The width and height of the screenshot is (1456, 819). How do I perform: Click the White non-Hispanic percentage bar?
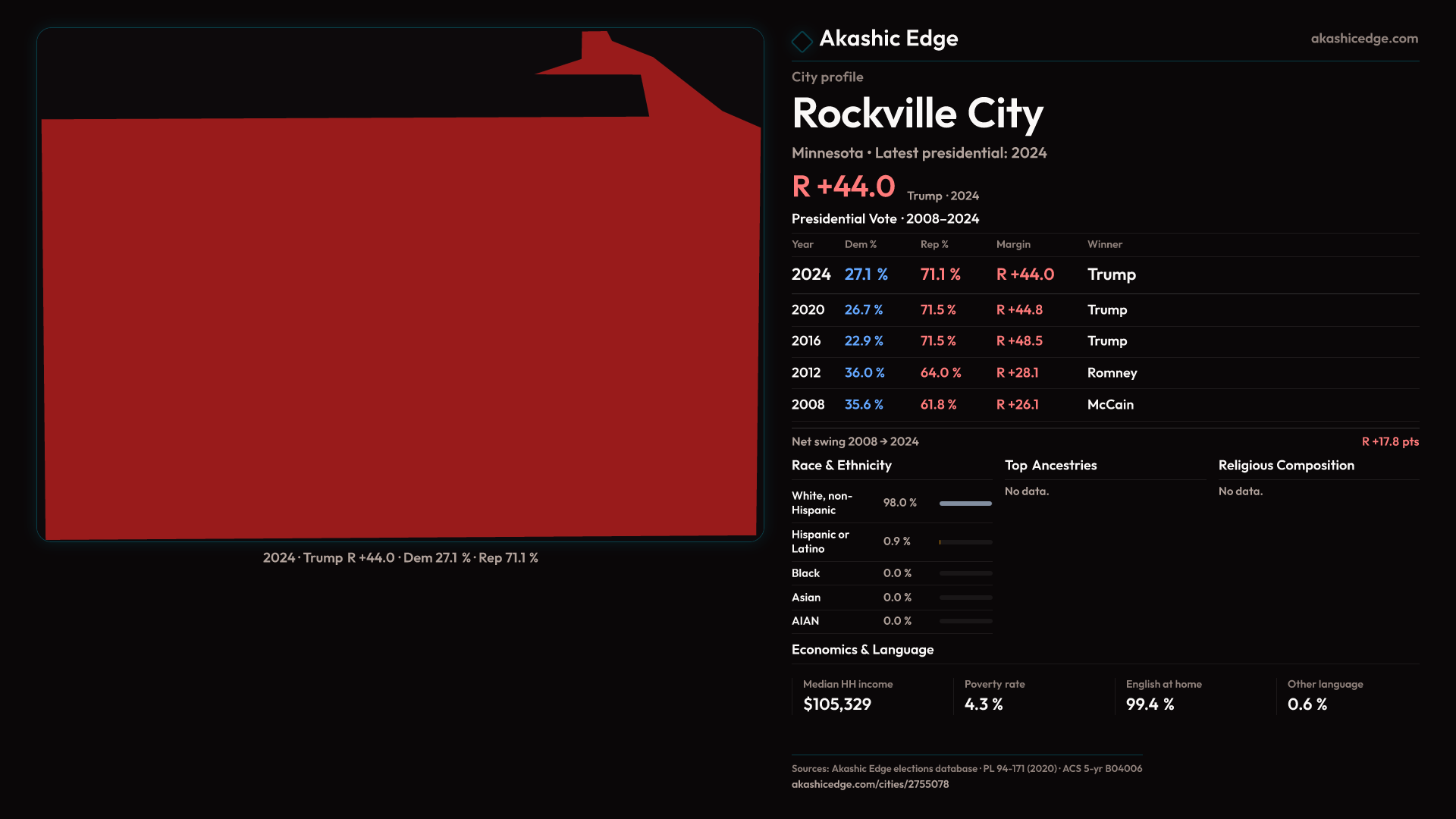[965, 504]
